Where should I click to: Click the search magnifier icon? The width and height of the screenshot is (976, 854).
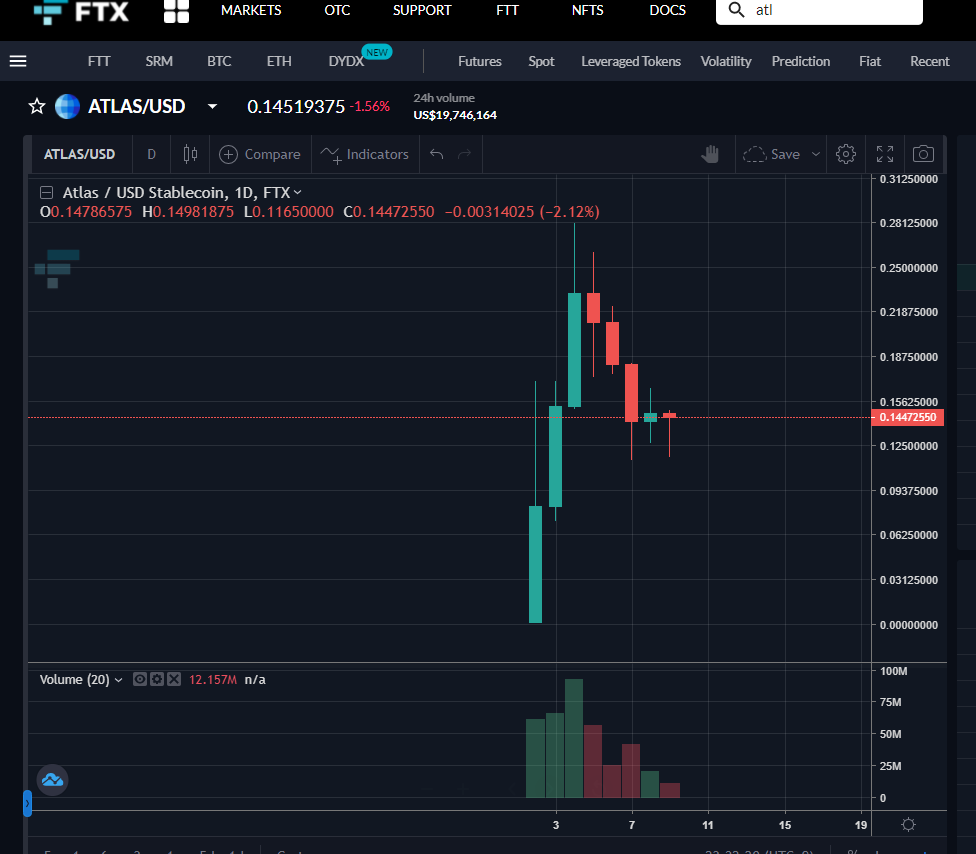point(736,10)
